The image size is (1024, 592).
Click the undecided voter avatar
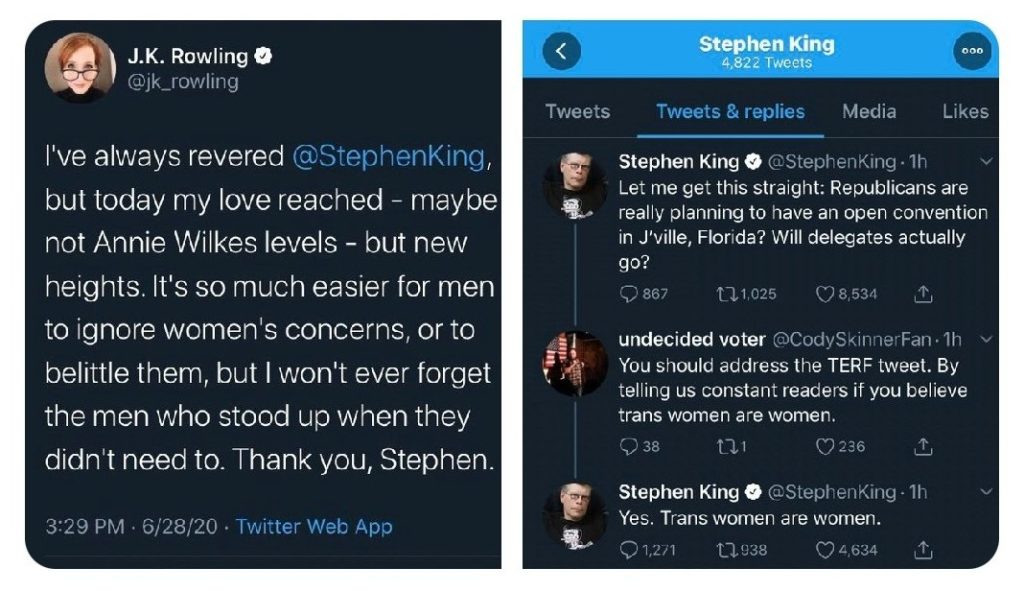point(575,363)
